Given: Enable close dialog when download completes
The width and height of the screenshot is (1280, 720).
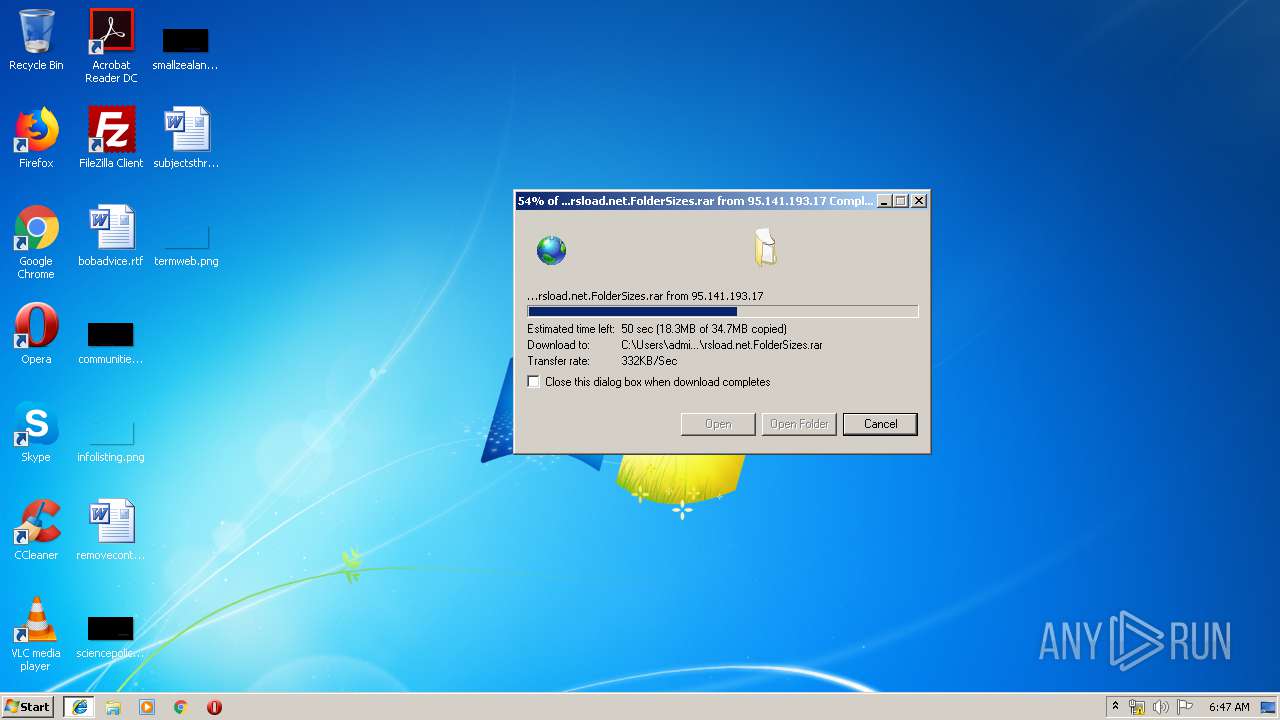Looking at the screenshot, I should pos(534,382).
